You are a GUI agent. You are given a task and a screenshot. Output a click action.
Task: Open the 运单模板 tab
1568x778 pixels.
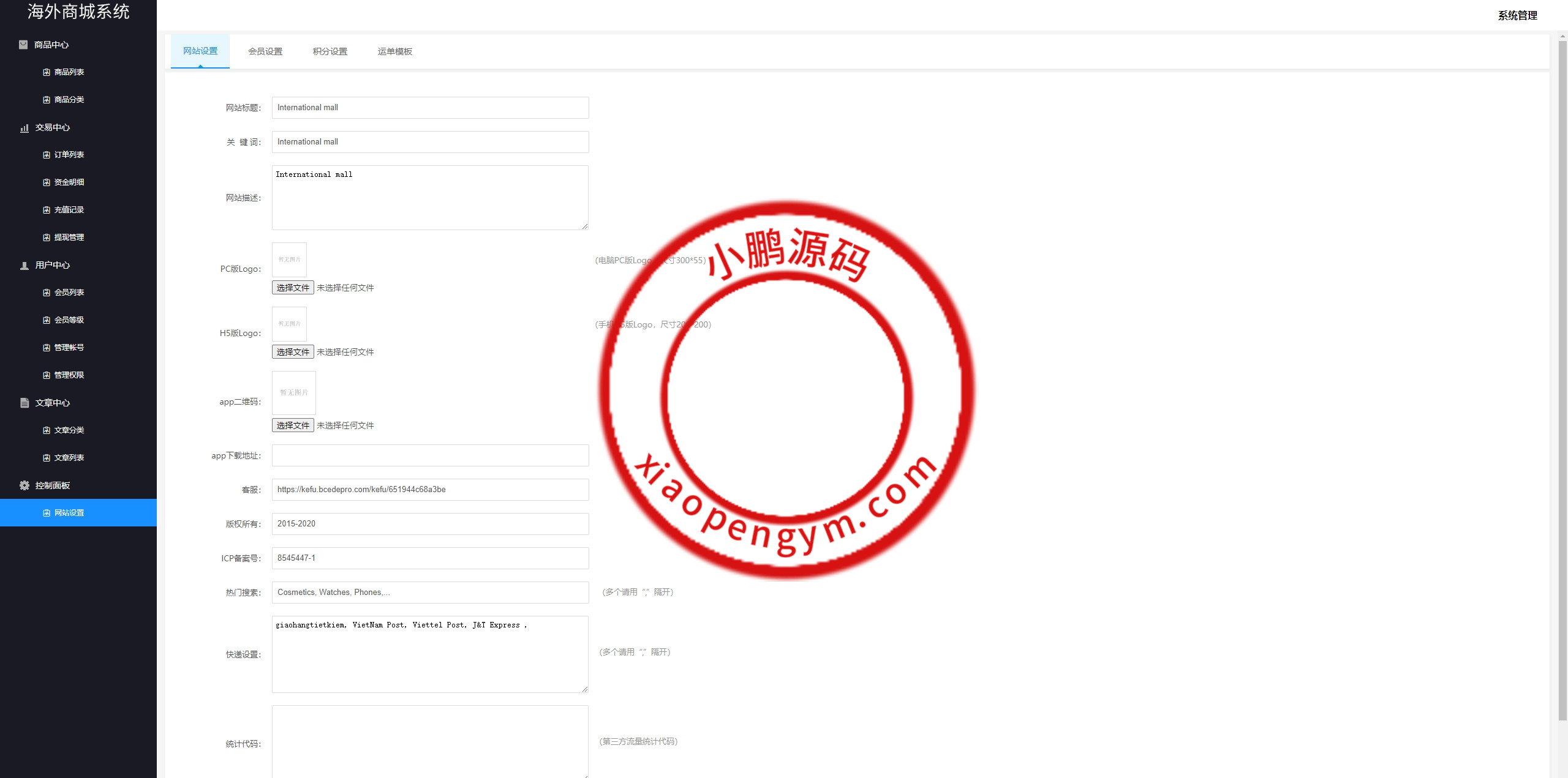tap(395, 51)
